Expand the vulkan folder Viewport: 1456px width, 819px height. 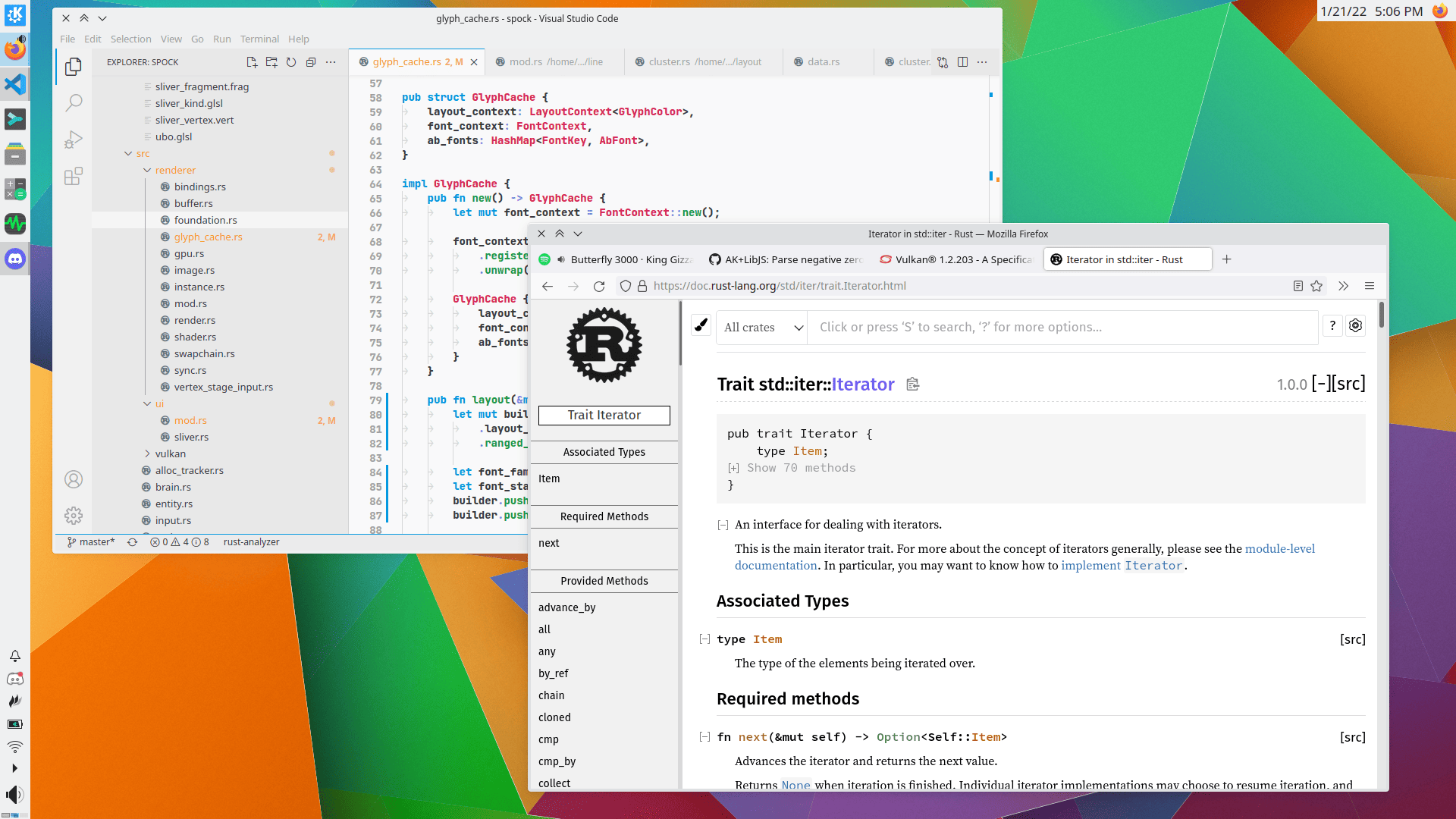coord(170,453)
